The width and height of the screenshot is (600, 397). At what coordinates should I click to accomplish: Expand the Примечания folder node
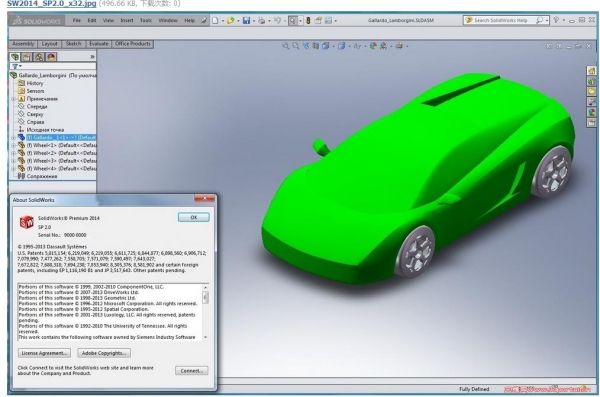[13, 99]
